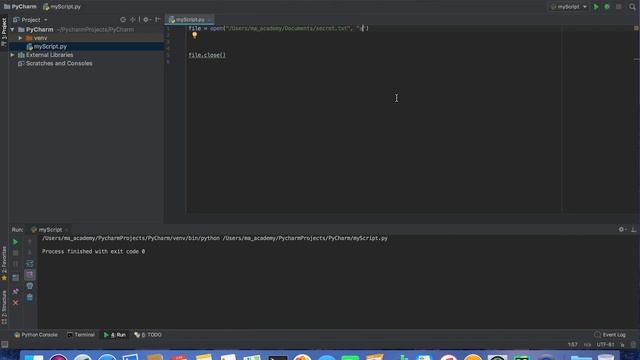Viewport: 640px width, 360px height.
Task: Open the Python Console tool tab
Action: click(36, 335)
